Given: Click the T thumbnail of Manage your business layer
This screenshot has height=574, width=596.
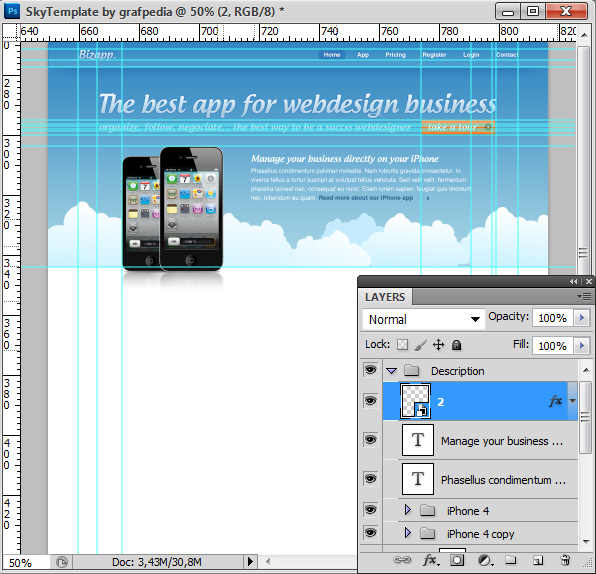Looking at the screenshot, I should (418, 440).
